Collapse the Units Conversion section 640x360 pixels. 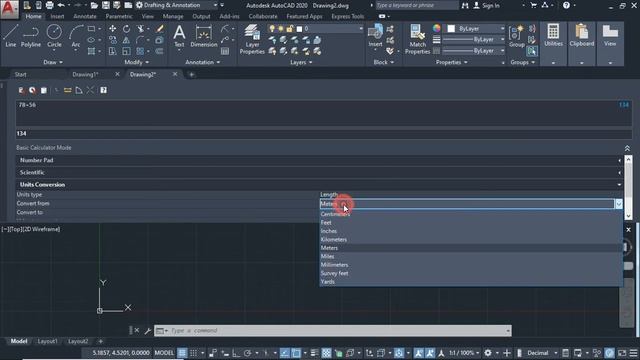[x=620, y=185]
